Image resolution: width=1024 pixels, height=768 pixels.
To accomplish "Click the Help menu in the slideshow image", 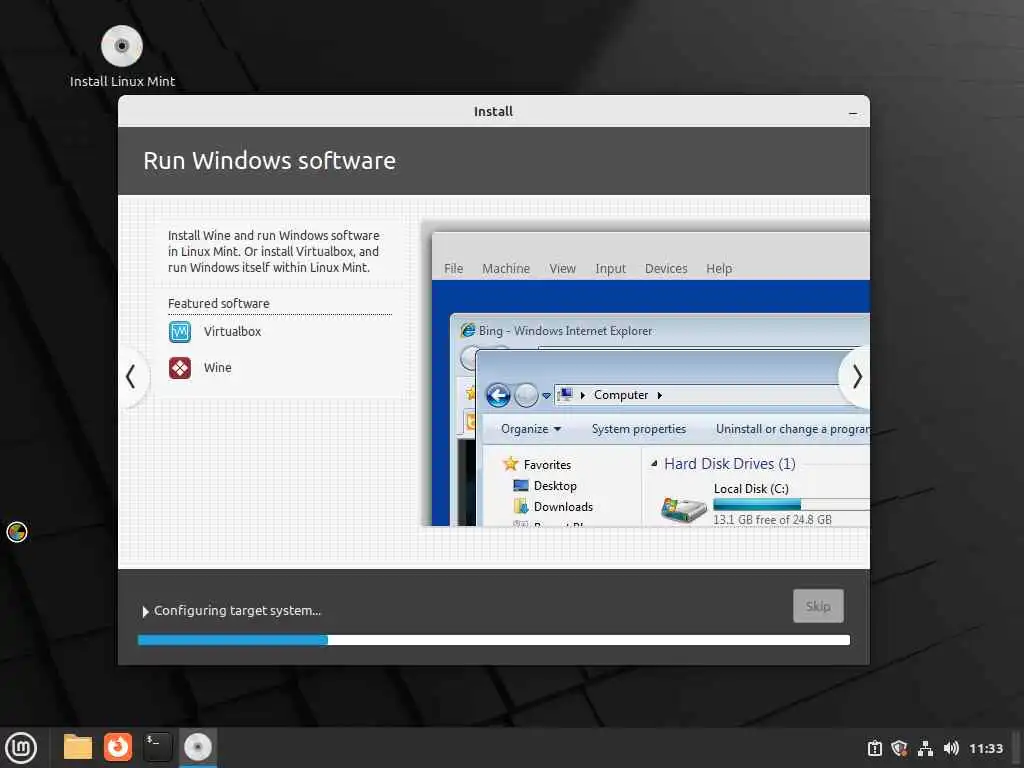I will click(x=719, y=268).
